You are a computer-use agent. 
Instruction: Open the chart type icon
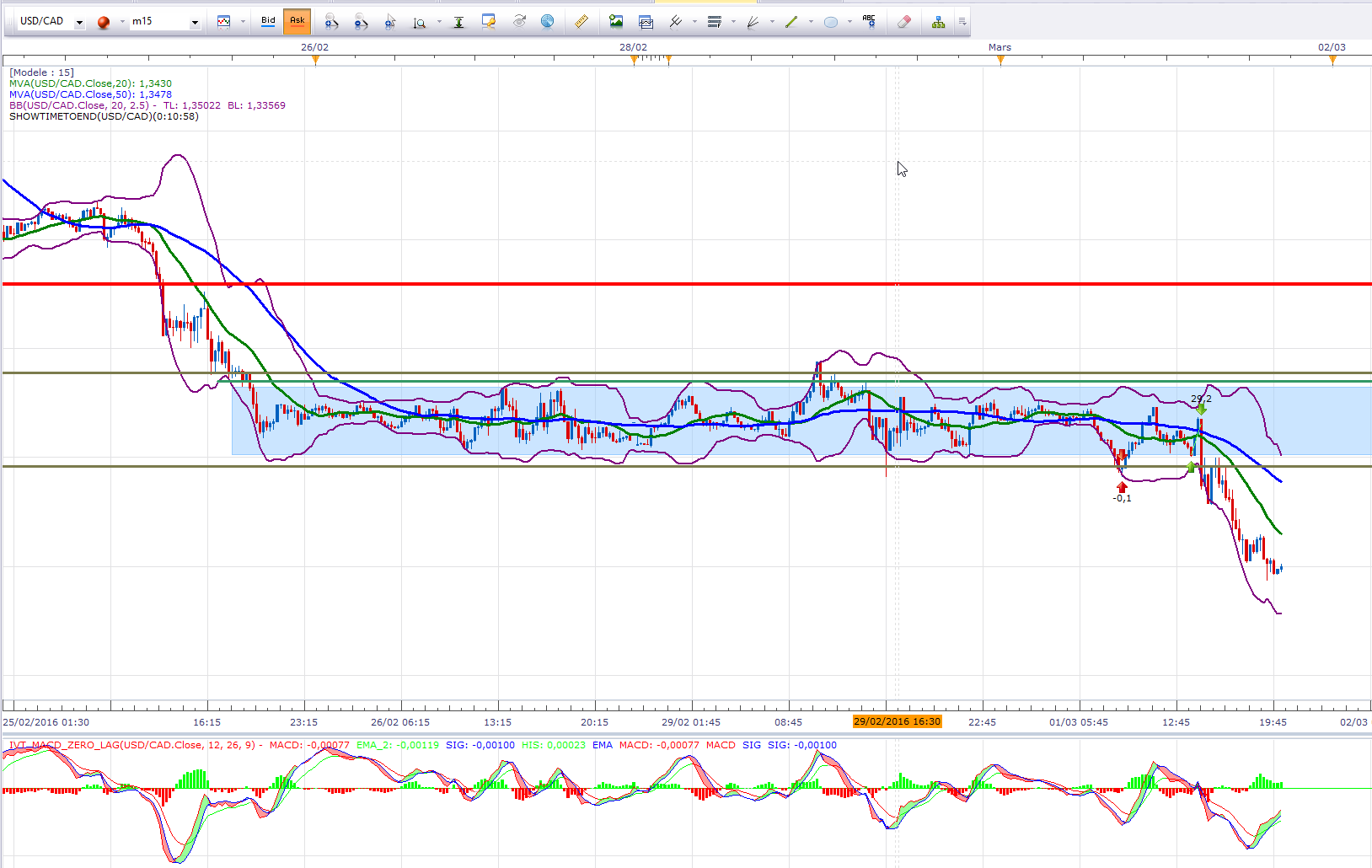223,22
